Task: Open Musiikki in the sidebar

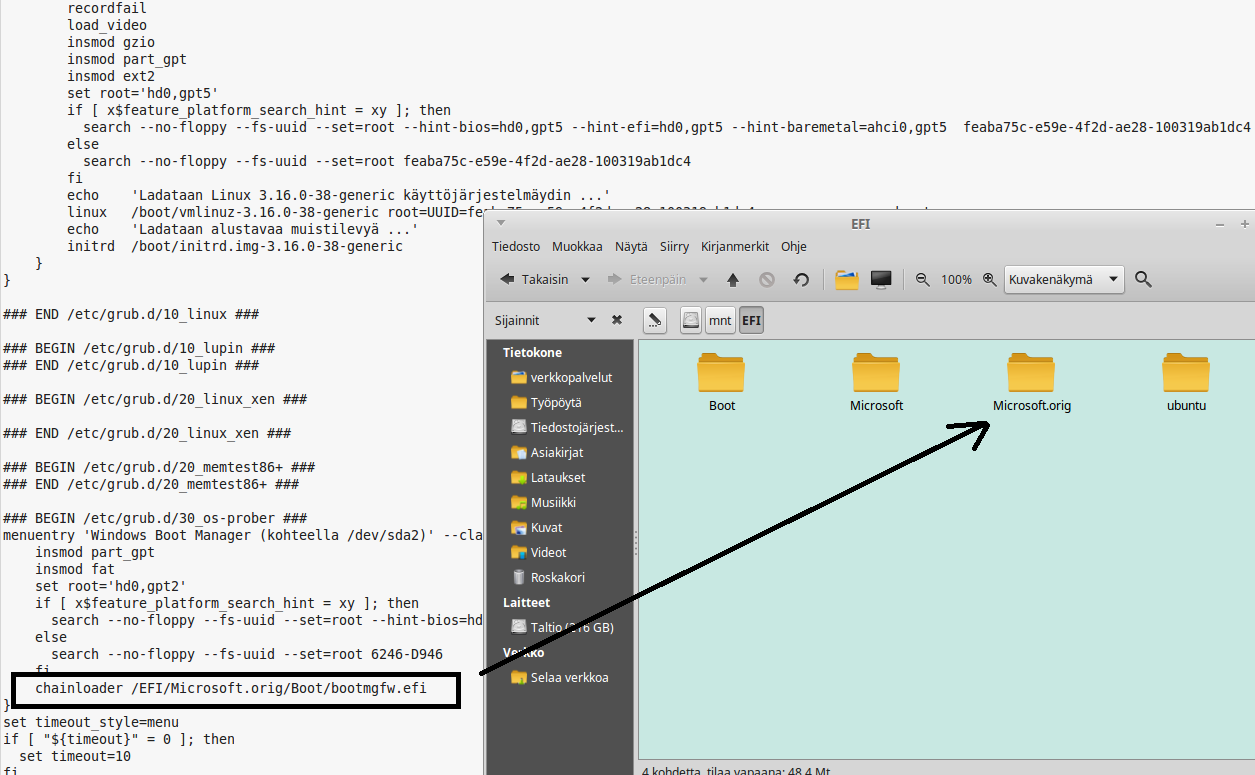Action: (542, 503)
